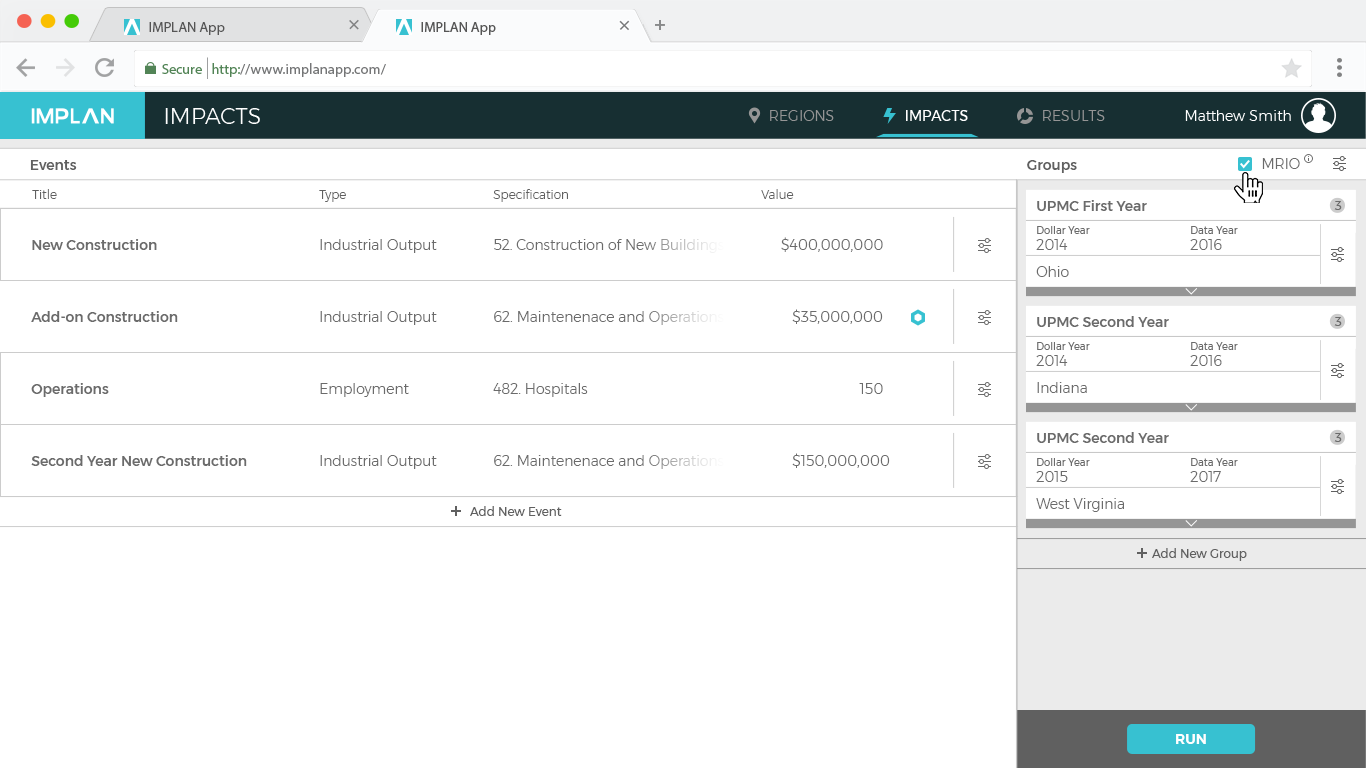The width and height of the screenshot is (1366, 768).
Task: Click the count badge on West Virginia group
Action: pyautogui.click(x=1337, y=438)
